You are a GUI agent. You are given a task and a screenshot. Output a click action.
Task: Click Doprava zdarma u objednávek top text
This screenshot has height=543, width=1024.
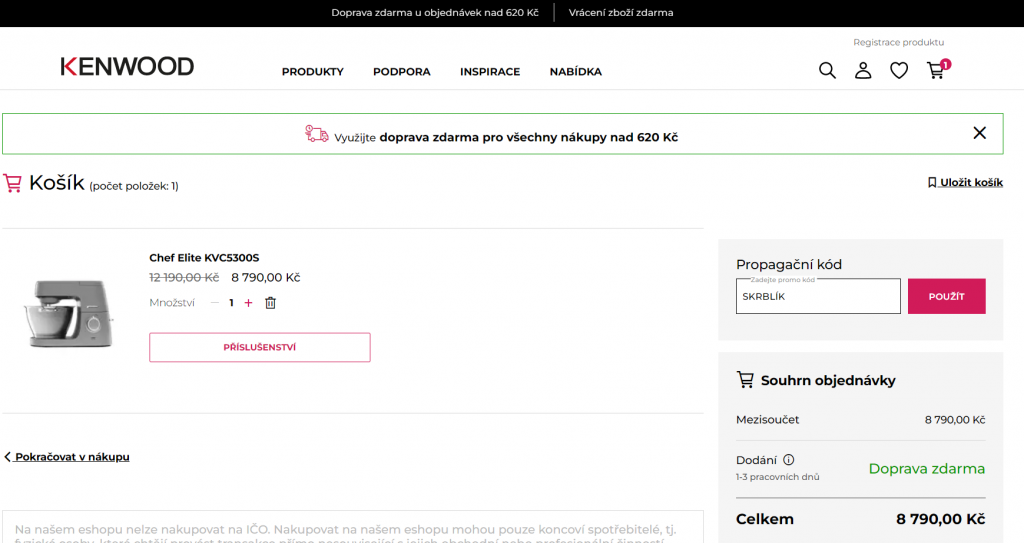(435, 12)
